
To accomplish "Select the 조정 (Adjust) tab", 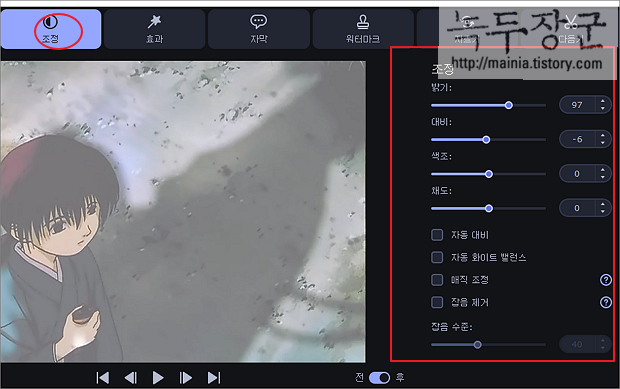I will [51, 29].
